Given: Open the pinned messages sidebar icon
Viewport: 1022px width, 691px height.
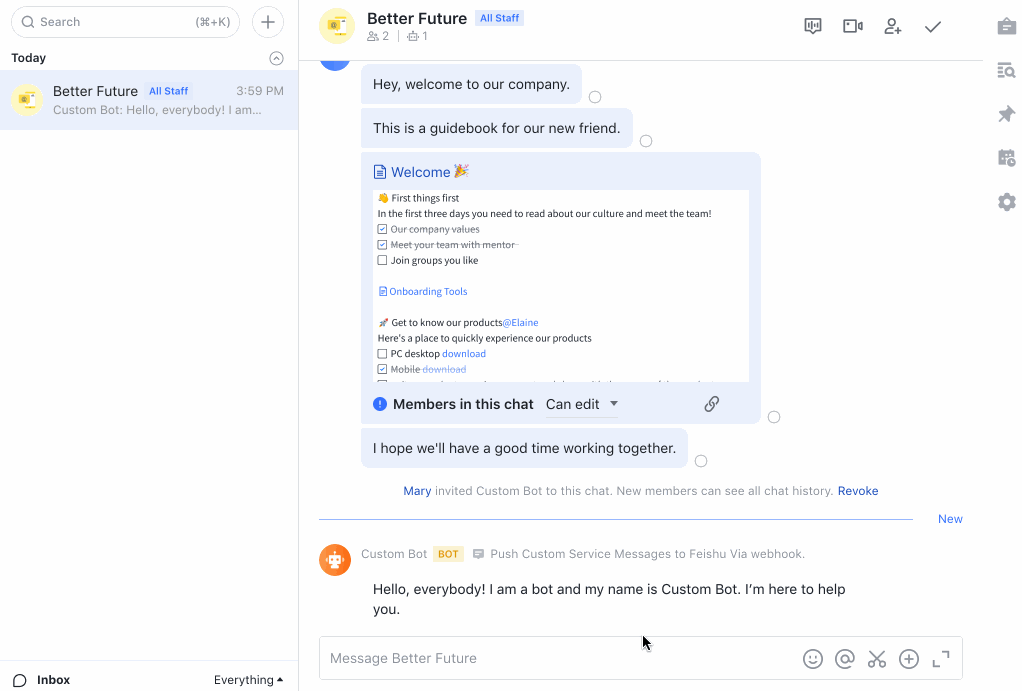Looking at the screenshot, I should coord(1006,114).
